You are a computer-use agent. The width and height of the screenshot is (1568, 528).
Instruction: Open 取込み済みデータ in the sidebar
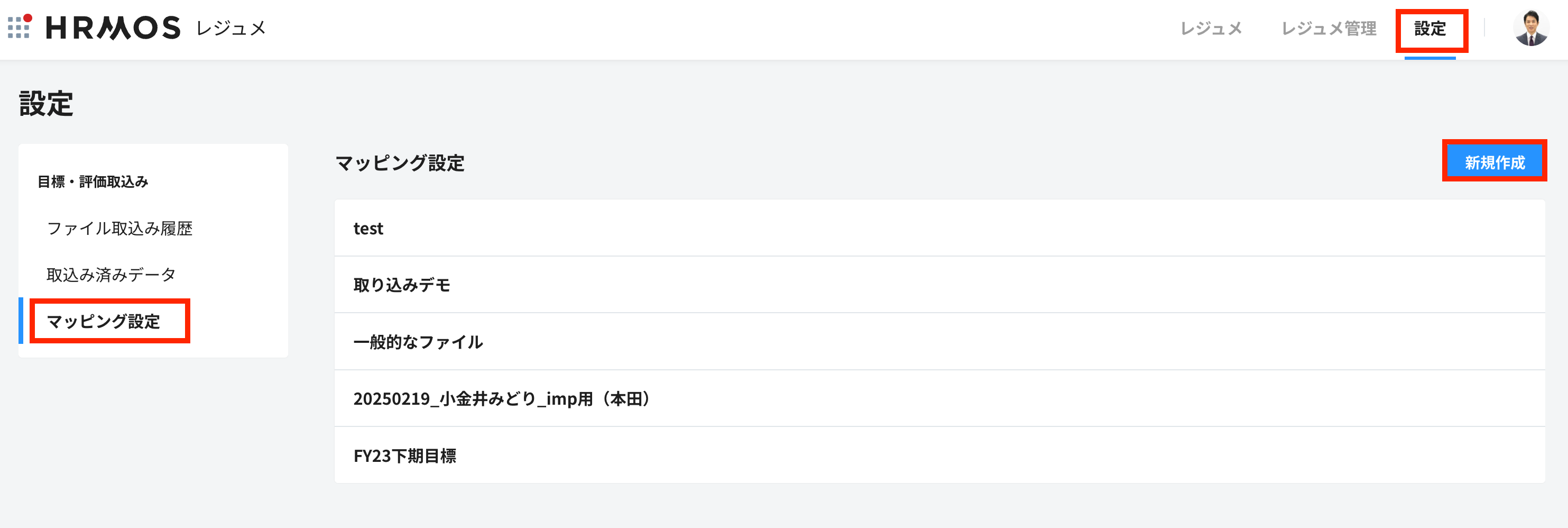pos(112,275)
